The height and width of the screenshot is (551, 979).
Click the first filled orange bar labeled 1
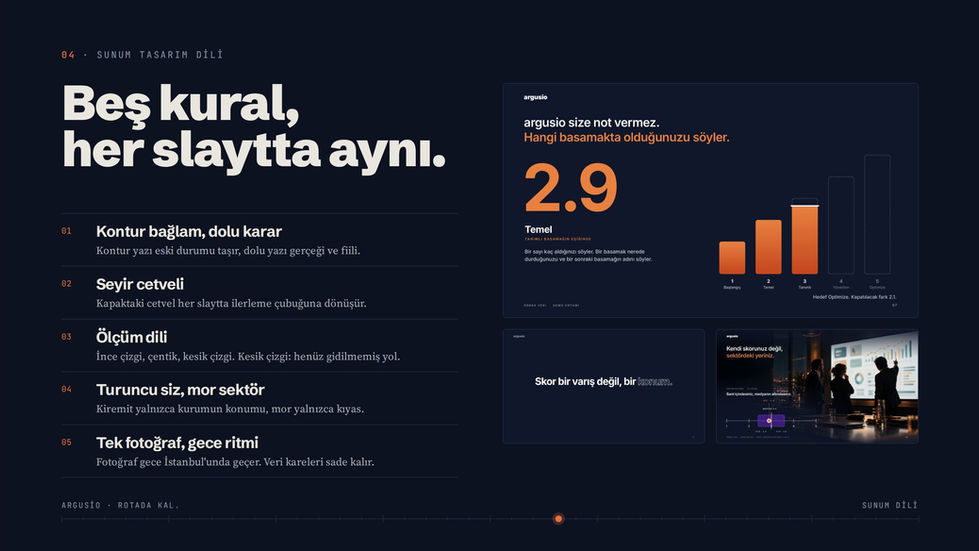[x=732, y=258]
